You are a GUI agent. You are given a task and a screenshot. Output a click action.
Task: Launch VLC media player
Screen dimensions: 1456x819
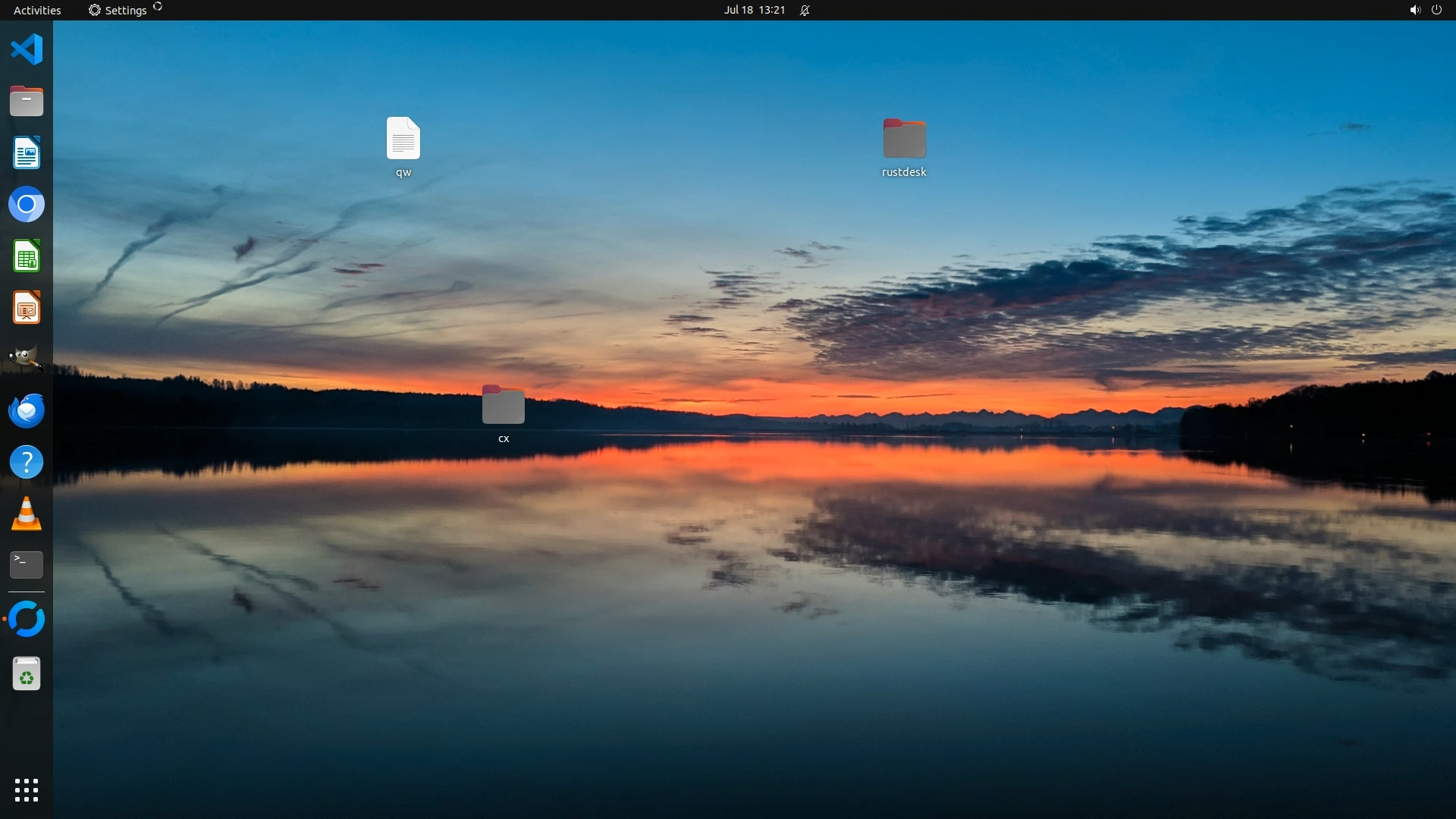point(27,514)
